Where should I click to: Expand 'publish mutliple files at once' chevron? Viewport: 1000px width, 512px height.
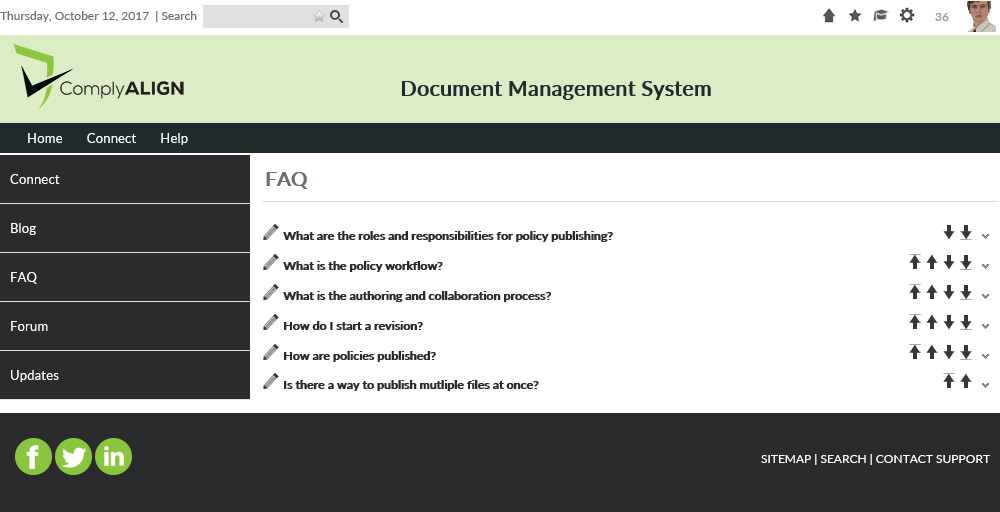tap(985, 385)
